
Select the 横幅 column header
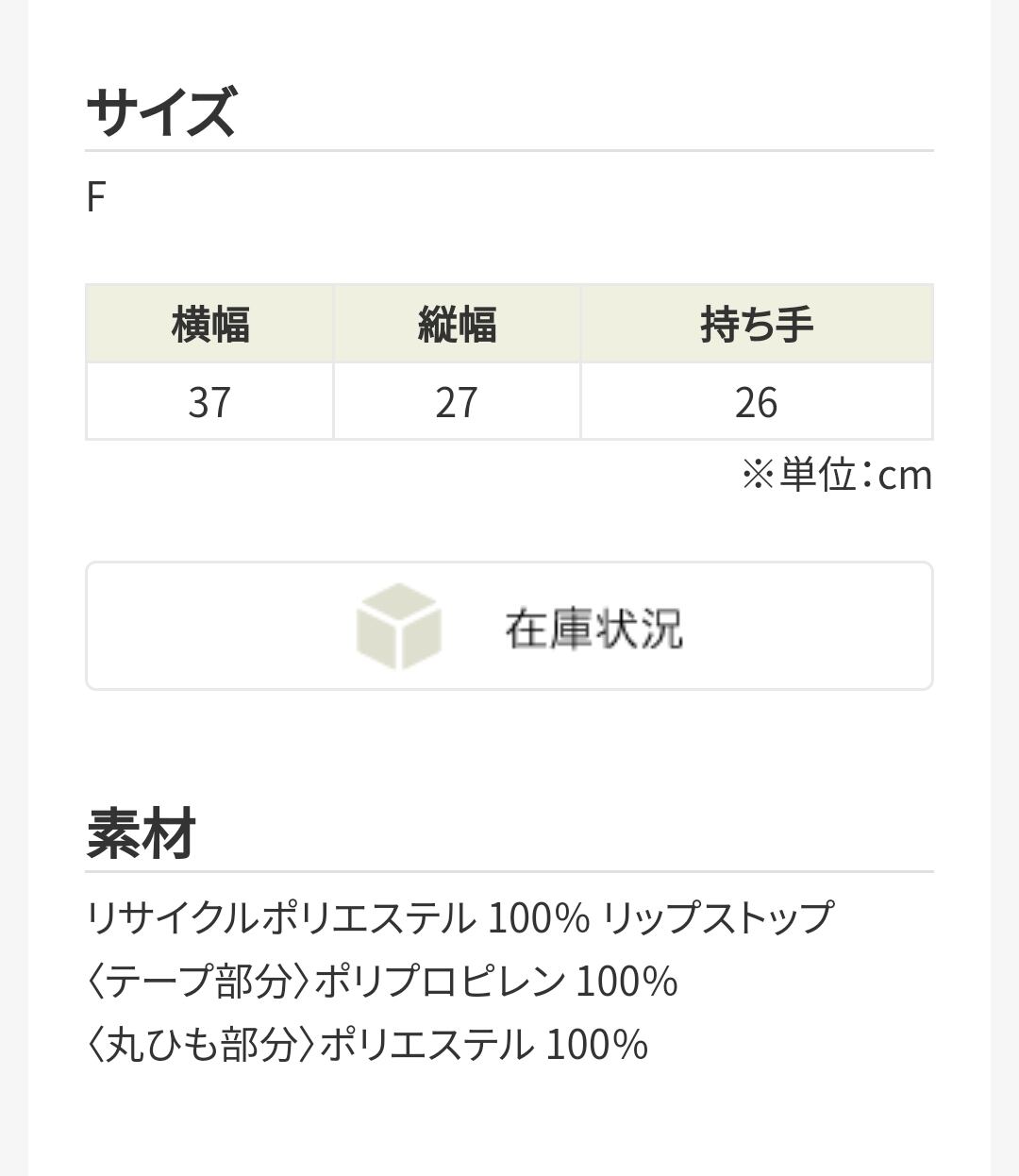pyautogui.click(x=209, y=324)
